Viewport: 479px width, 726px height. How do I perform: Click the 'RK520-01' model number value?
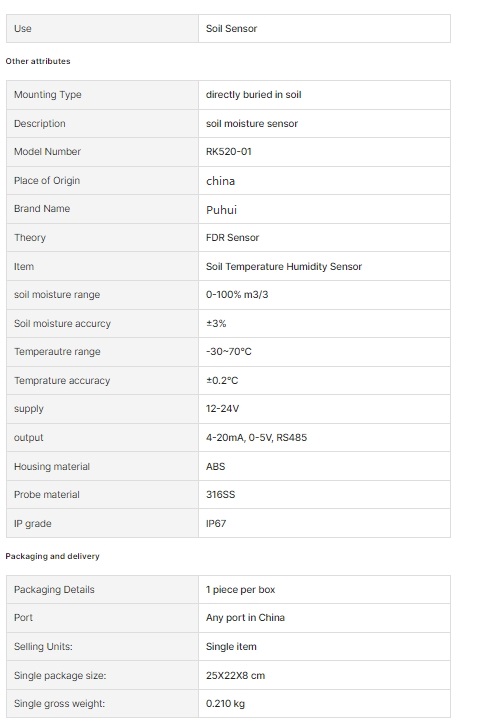[x=229, y=152]
